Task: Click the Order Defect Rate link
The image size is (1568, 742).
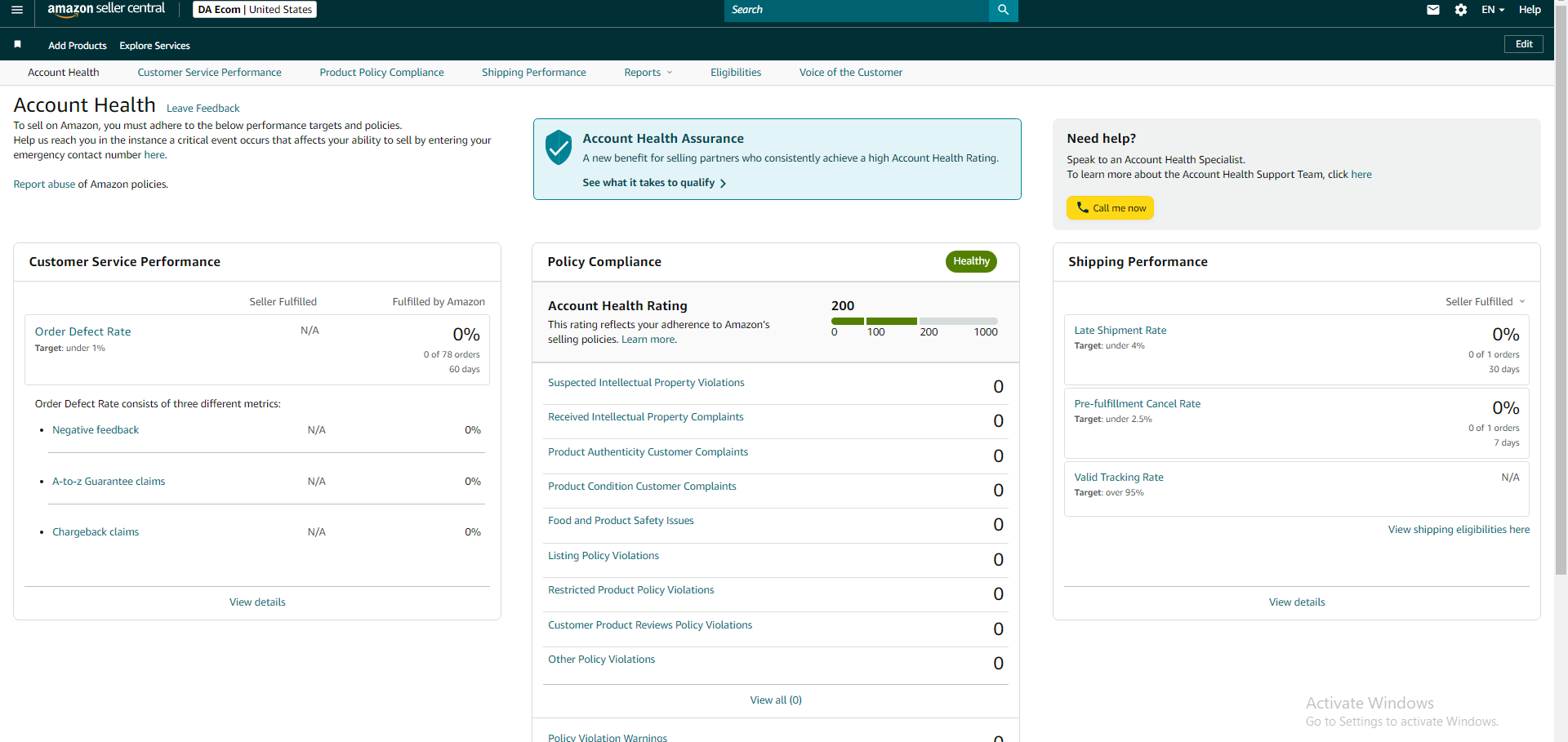Action: pyautogui.click(x=82, y=331)
